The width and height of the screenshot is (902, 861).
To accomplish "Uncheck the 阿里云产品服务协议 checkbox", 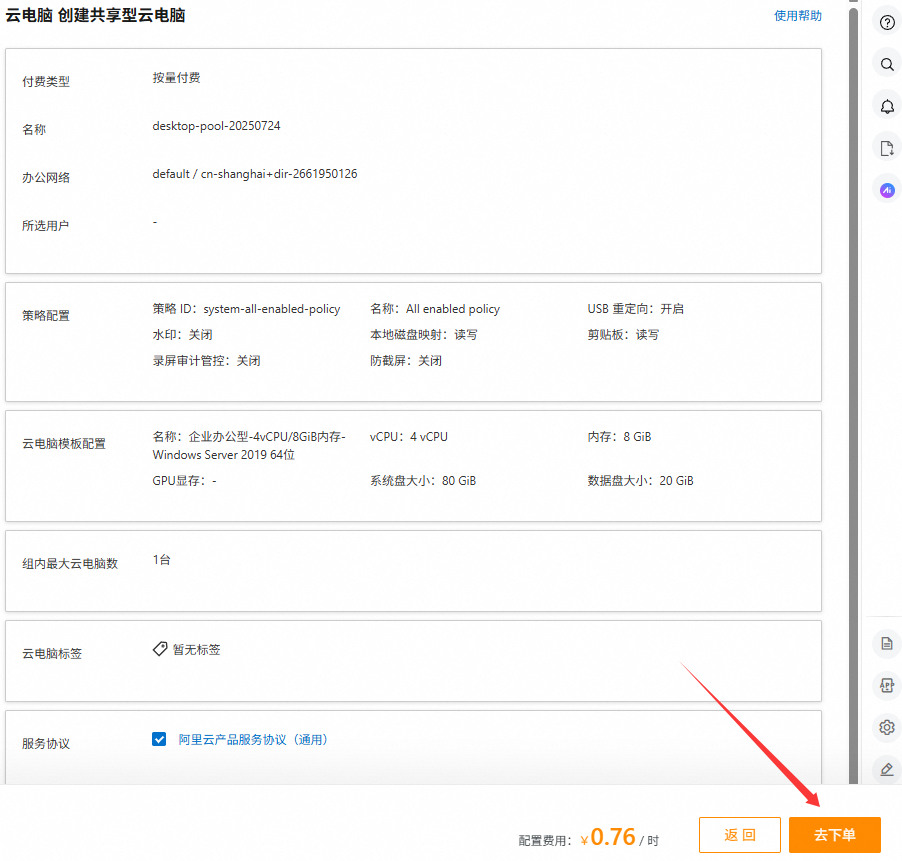I will click(x=159, y=740).
